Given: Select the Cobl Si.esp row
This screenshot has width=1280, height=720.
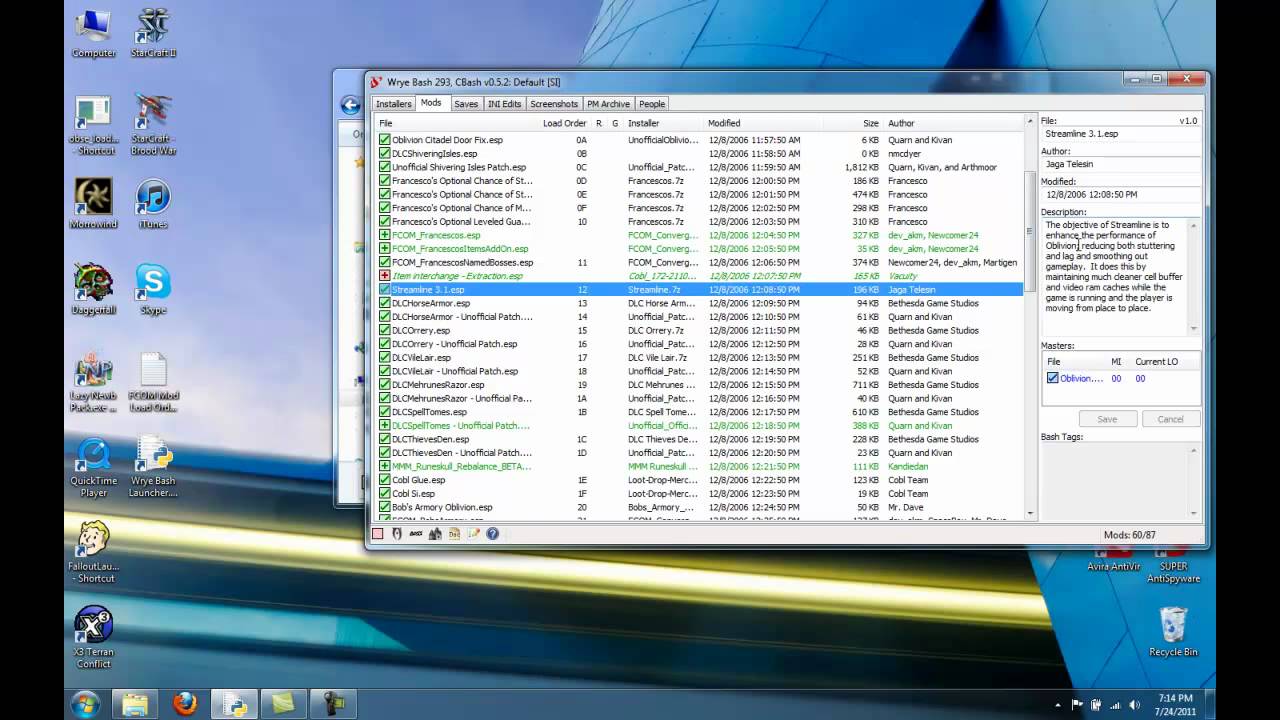Looking at the screenshot, I should point(700,493).
